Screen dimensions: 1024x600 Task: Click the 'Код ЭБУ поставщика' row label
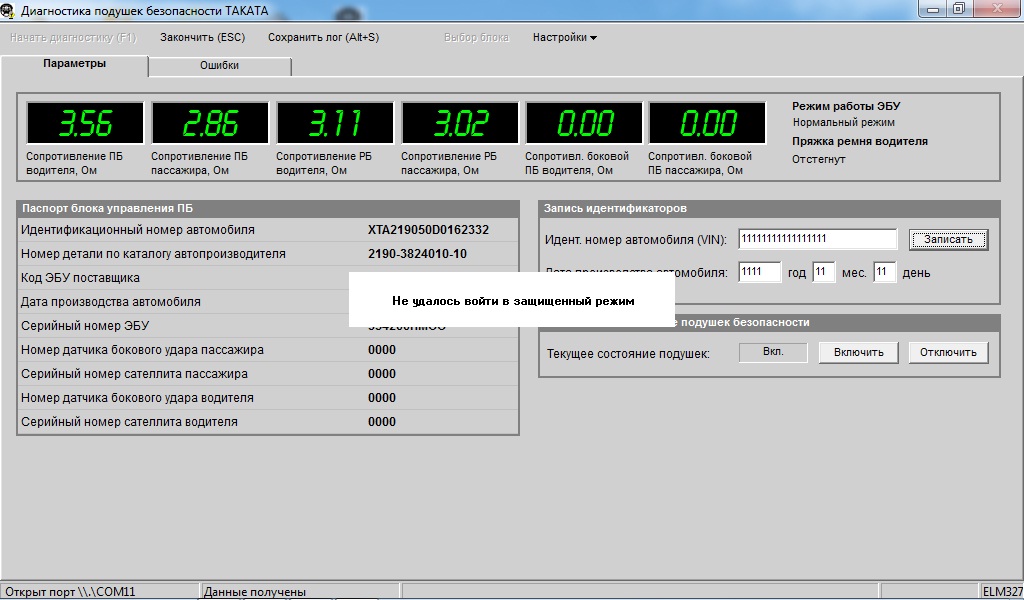click(80, 277)
